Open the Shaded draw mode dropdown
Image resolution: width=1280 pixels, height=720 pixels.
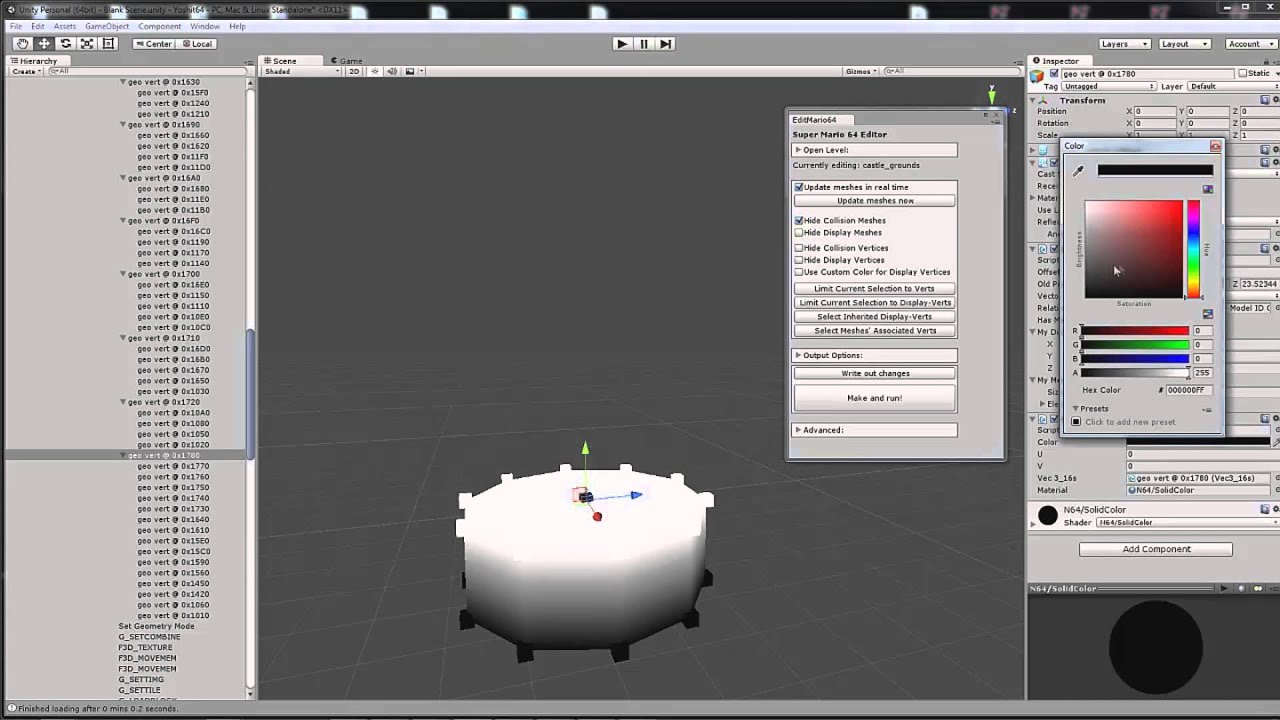[301, 72]
